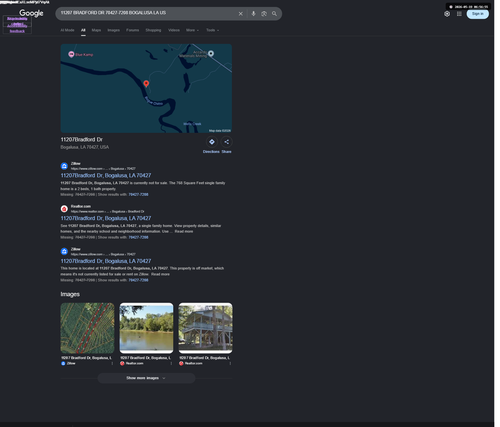
Task: Switch to the Images tab
Action: (113, 30)
